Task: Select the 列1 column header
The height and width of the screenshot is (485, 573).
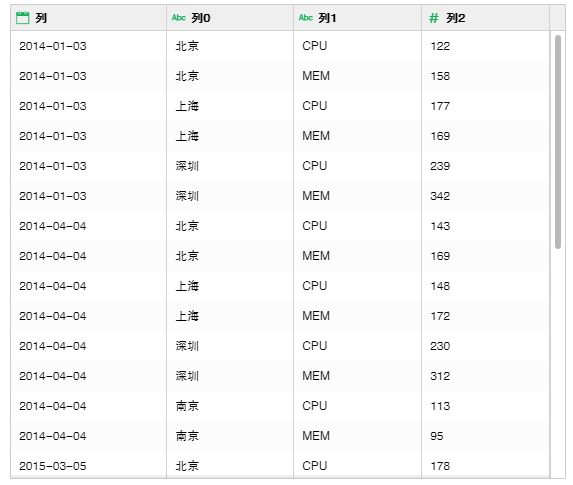Action: pos(357,18)
